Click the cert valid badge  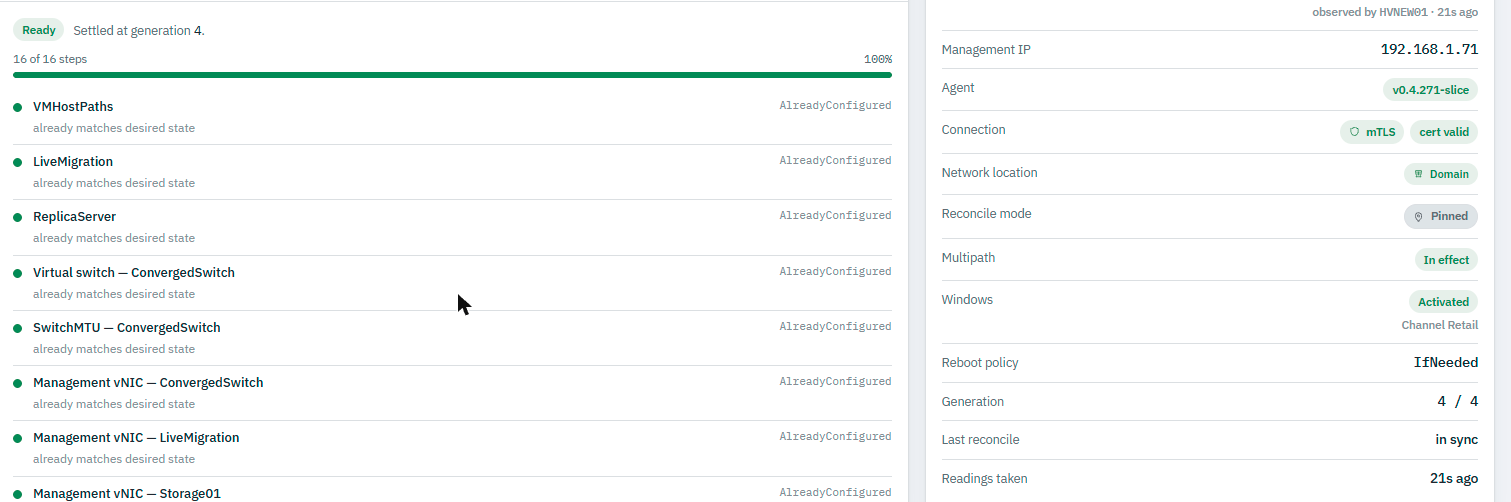(1444, 132)
